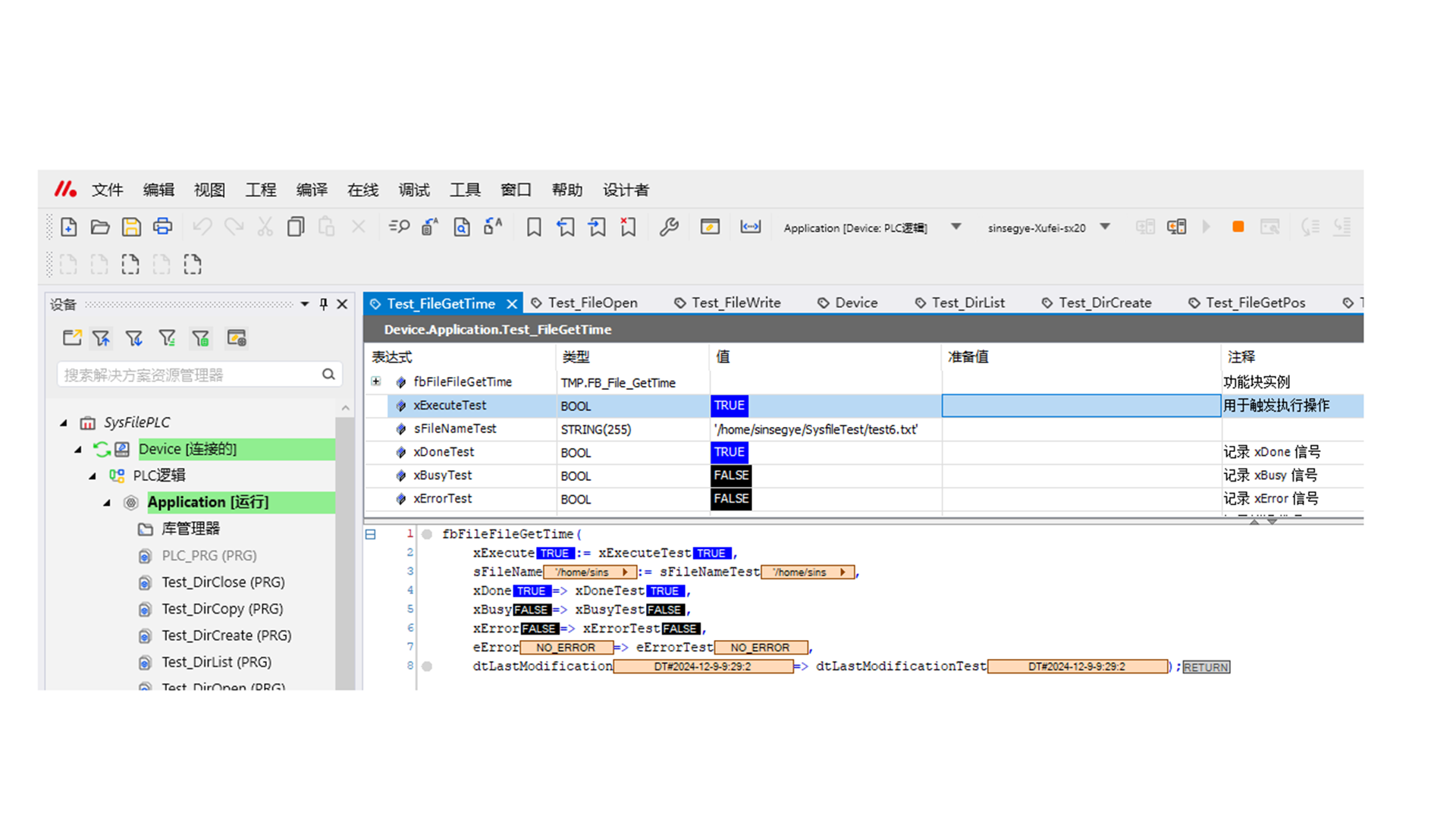Toggle the breakpoint dot on code line 8
Screen dimensions: 1456x819
pyautogui.click(x=427, y=667)
